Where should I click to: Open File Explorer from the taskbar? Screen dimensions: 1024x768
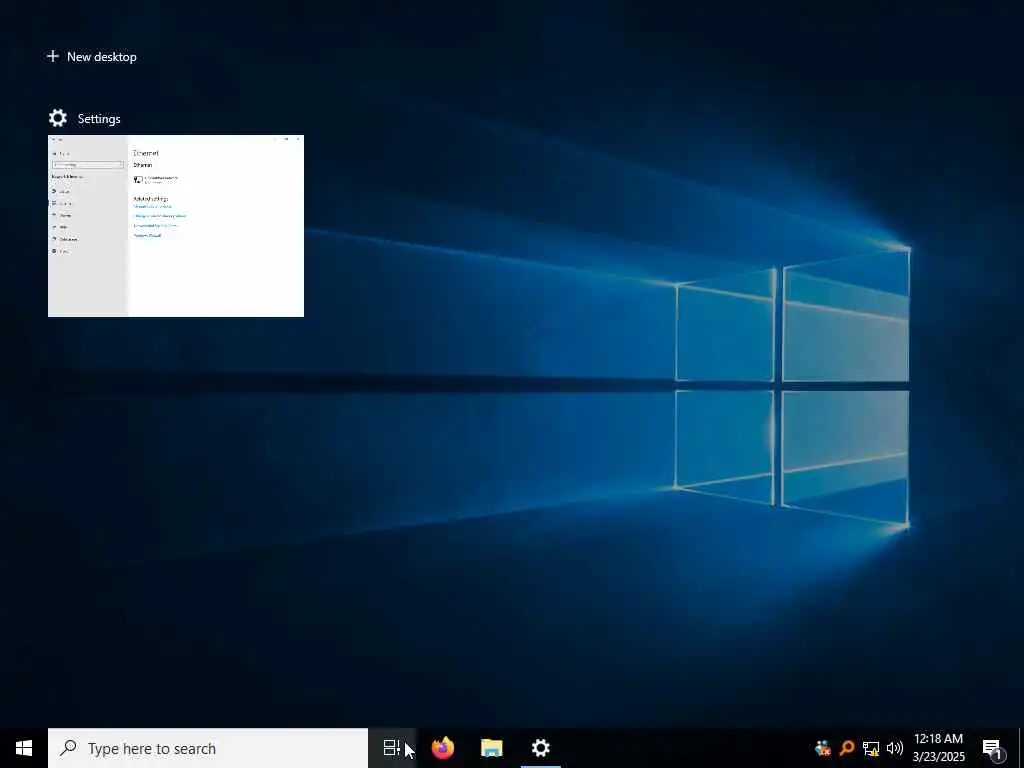point(492,748)
